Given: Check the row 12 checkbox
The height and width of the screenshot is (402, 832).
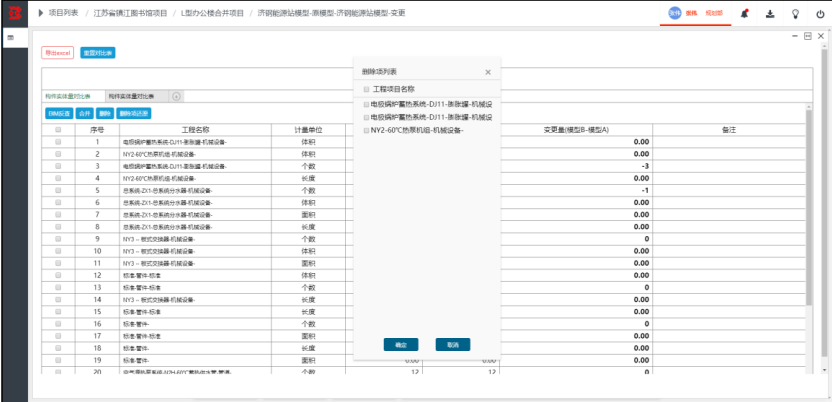Looking at the screenshot, I should (58, 275).
